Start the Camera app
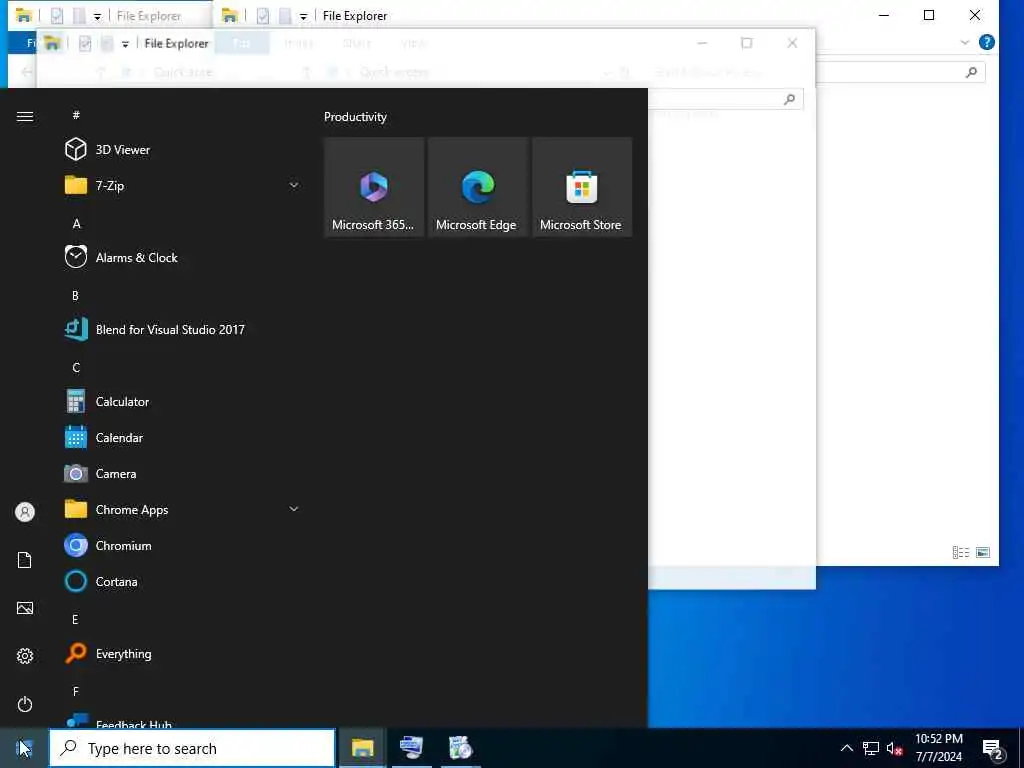This screenshot has width=1024, height=768. 184,473
